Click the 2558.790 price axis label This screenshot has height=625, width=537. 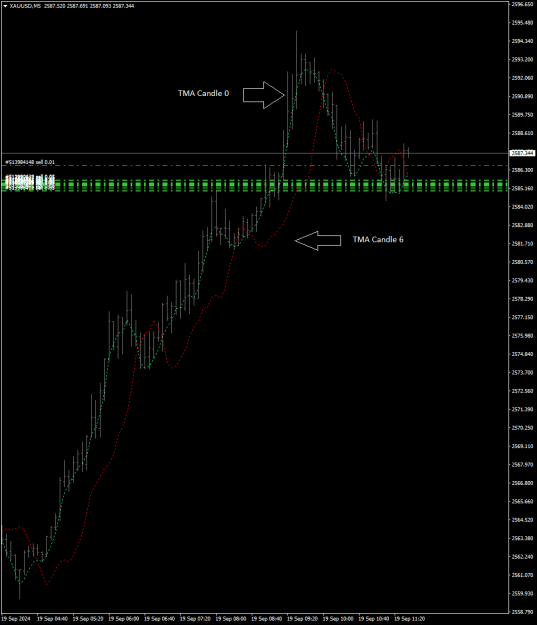pyautogui.click(x=523, y=611)
